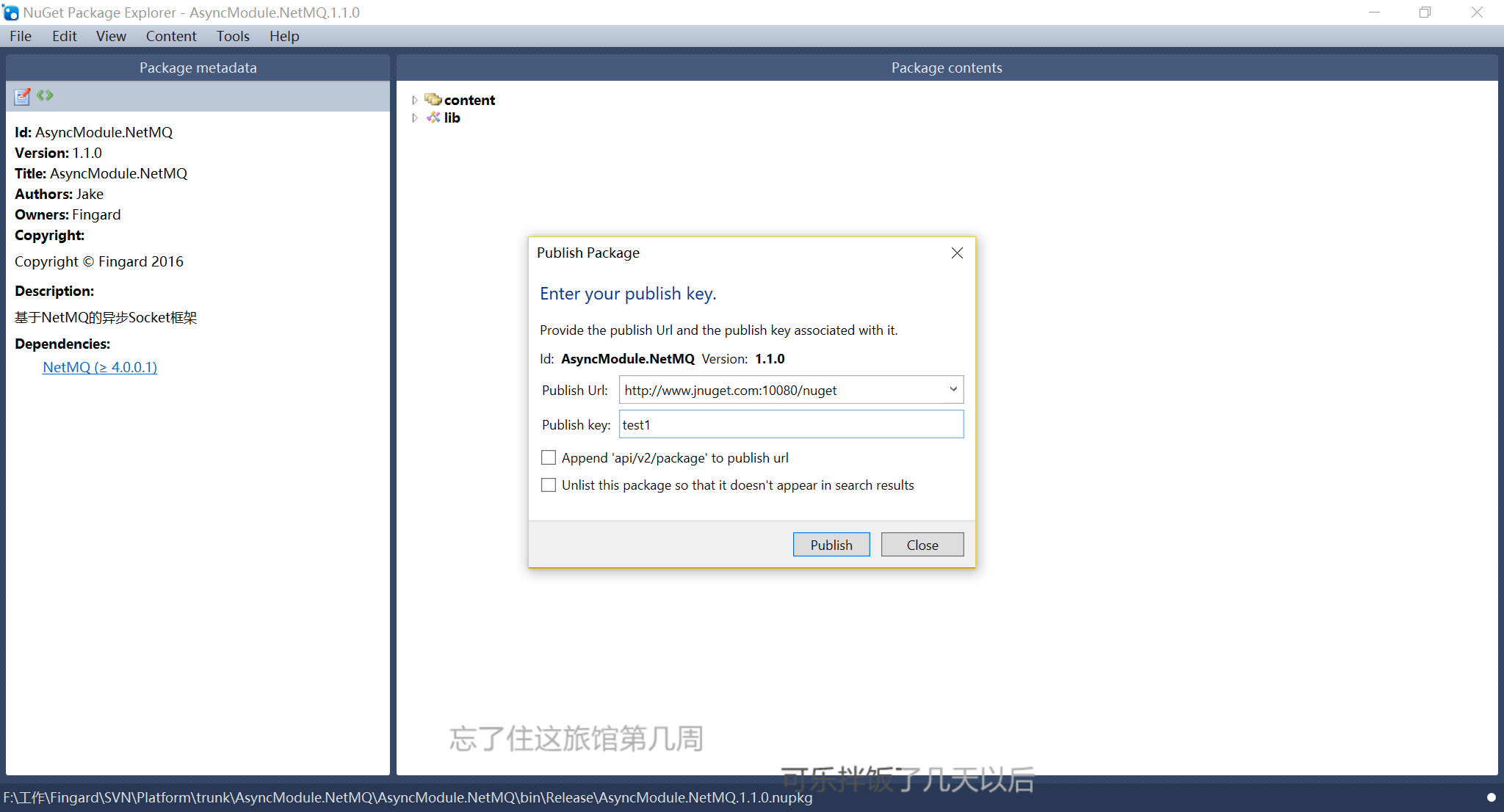Click the Package metadata panel header
This screenshot has width=1504, height=812.
point(198,68)
